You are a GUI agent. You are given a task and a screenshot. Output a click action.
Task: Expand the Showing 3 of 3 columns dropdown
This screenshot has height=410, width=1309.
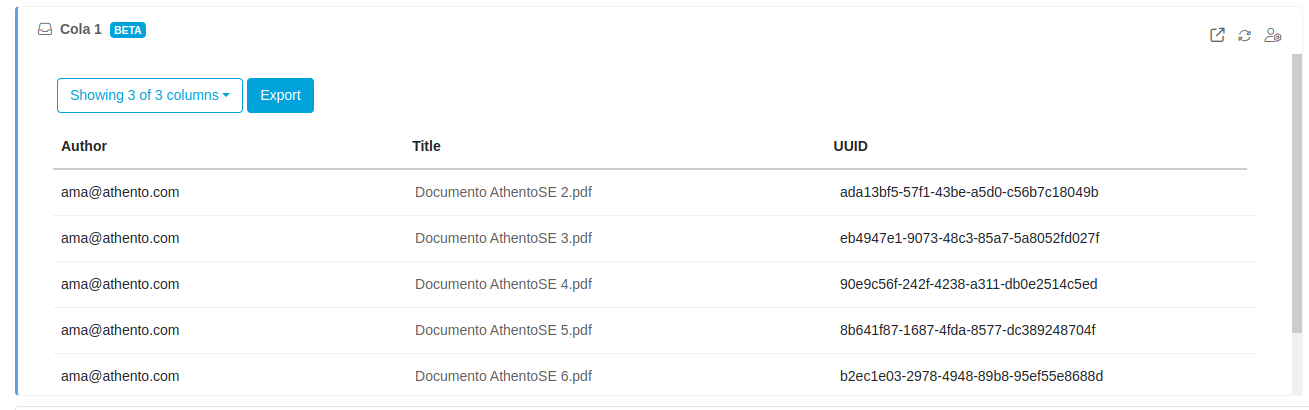(150, 95)
